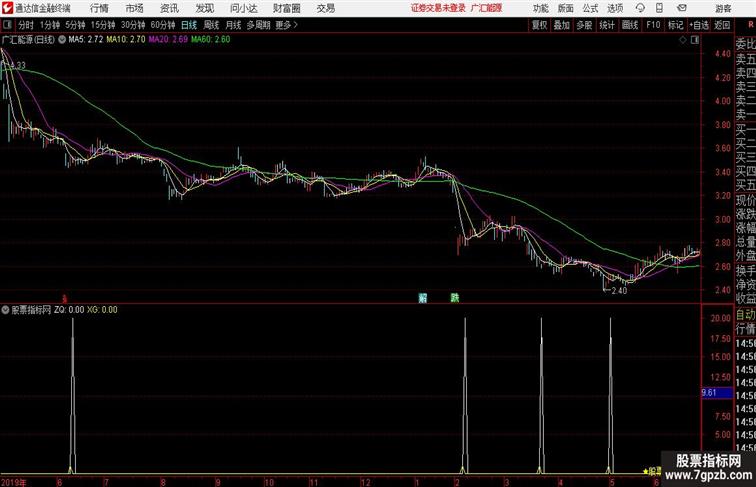Open the 发现 menu

pos(204,8)
